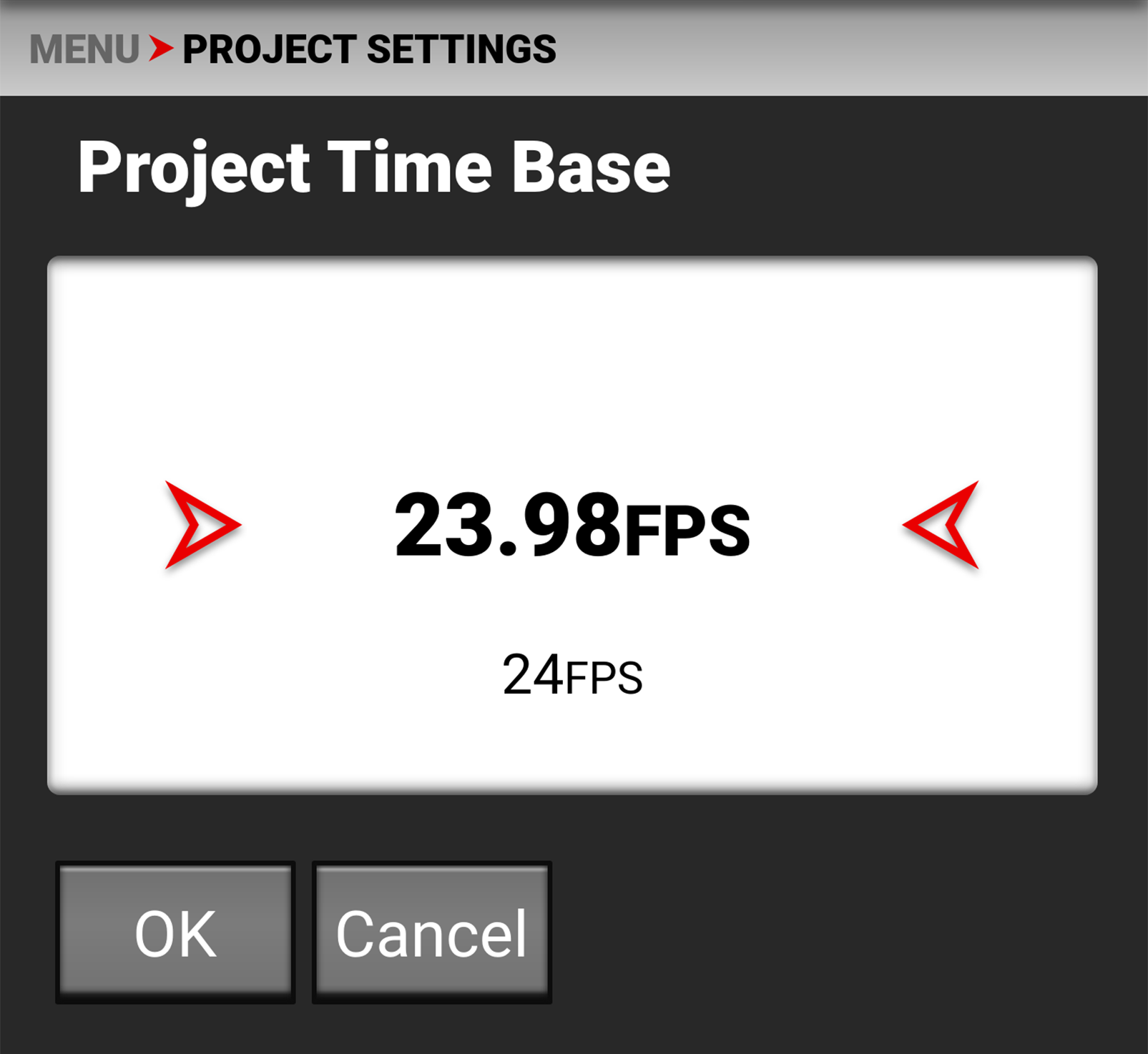Click the right red arrow beside 23.98FPS
Viewport: 1148px width, 1054px height.
pos(941,525)
